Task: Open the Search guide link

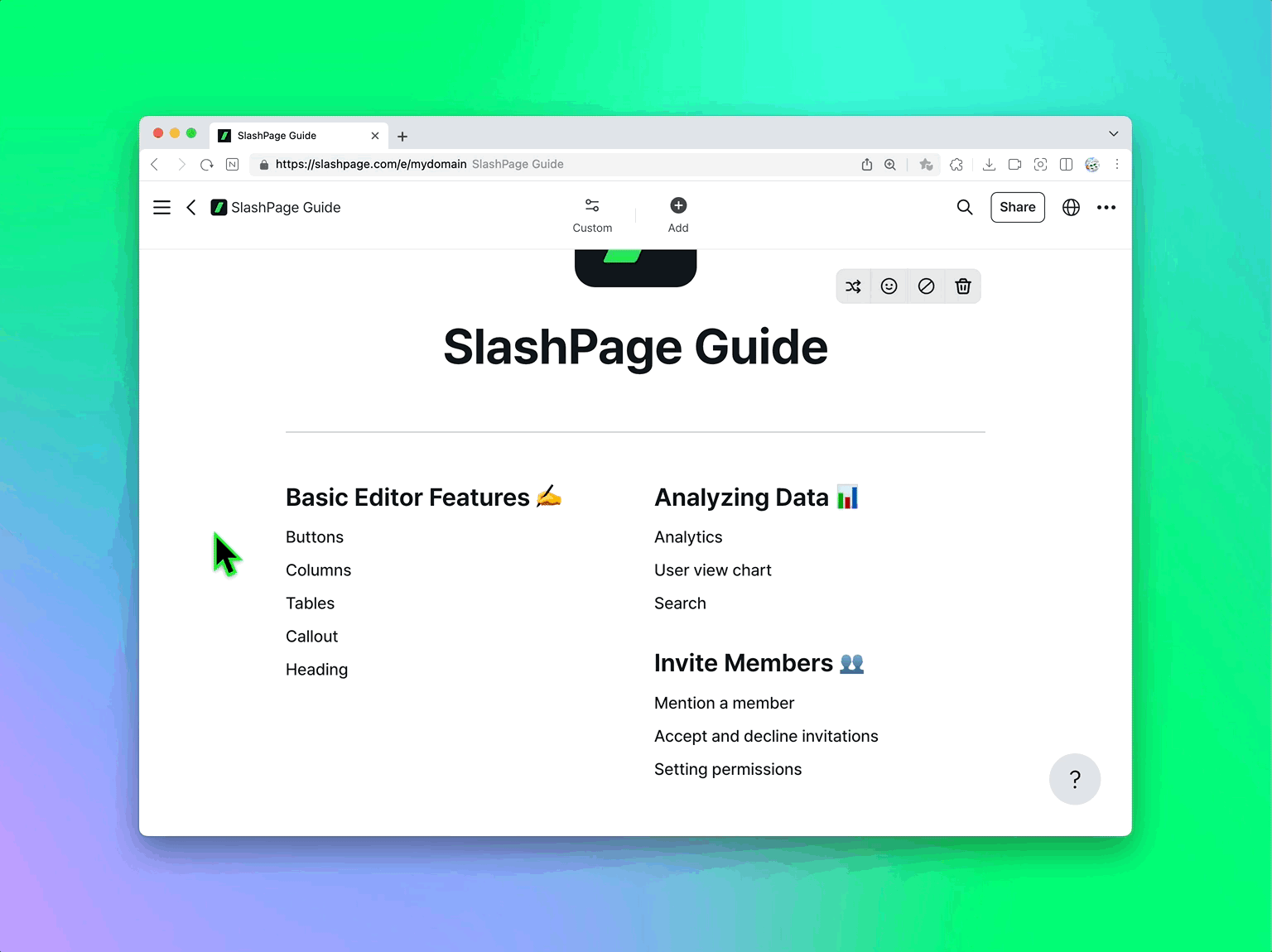Action: (x=680, y=603)
